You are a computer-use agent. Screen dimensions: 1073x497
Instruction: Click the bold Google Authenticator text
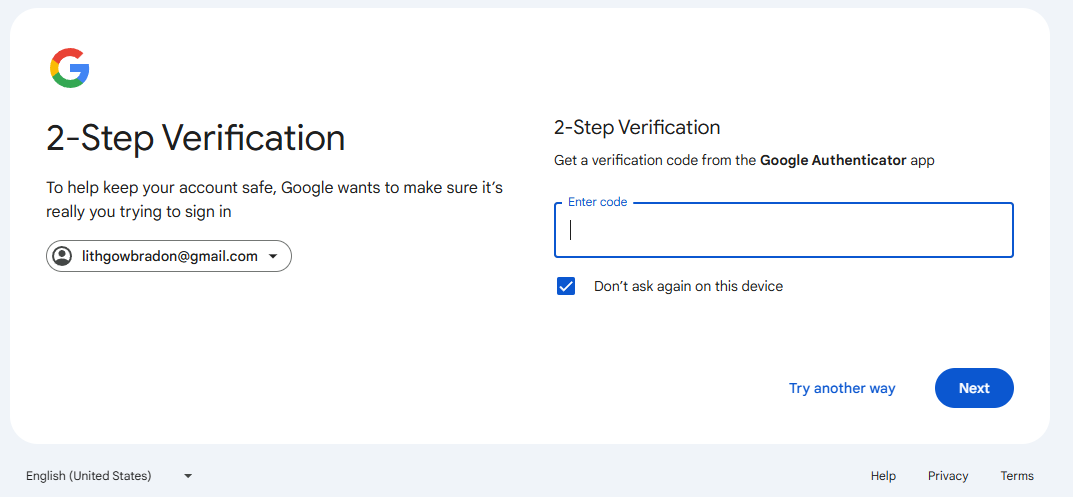(833, 160)
